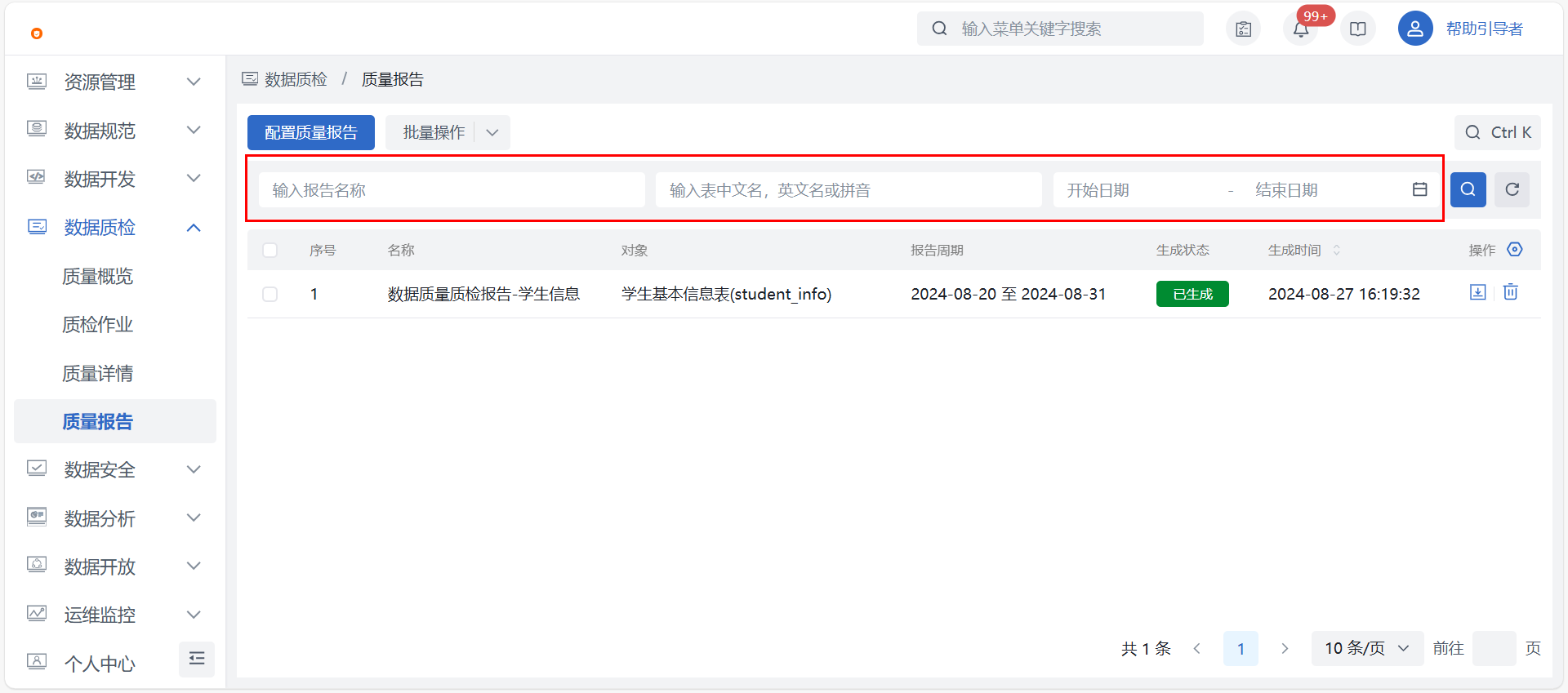Go to page 1 button
The image size is (1568, 693).
(x=1241, y=648)
